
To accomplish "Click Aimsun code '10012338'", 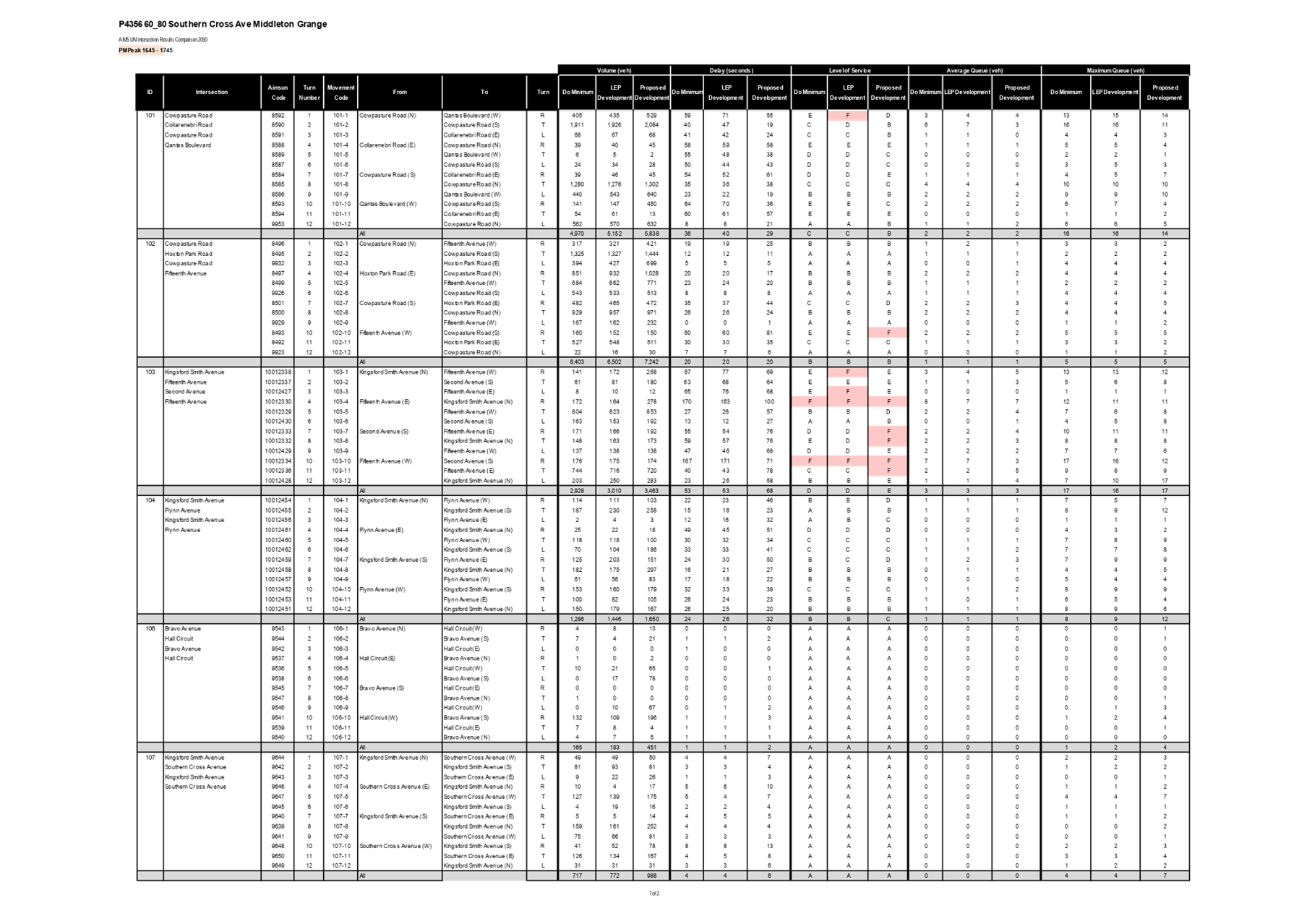I will click(x=278, y=372).
